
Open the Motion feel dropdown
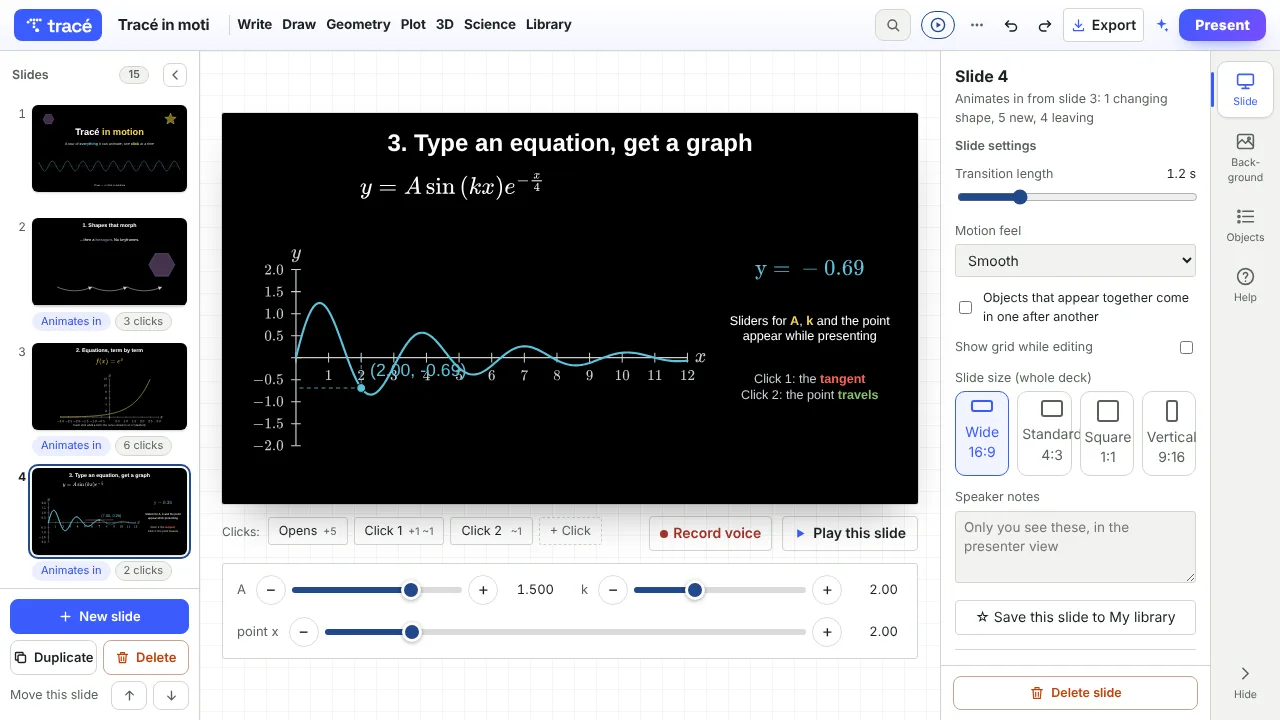pos(1075,261)
